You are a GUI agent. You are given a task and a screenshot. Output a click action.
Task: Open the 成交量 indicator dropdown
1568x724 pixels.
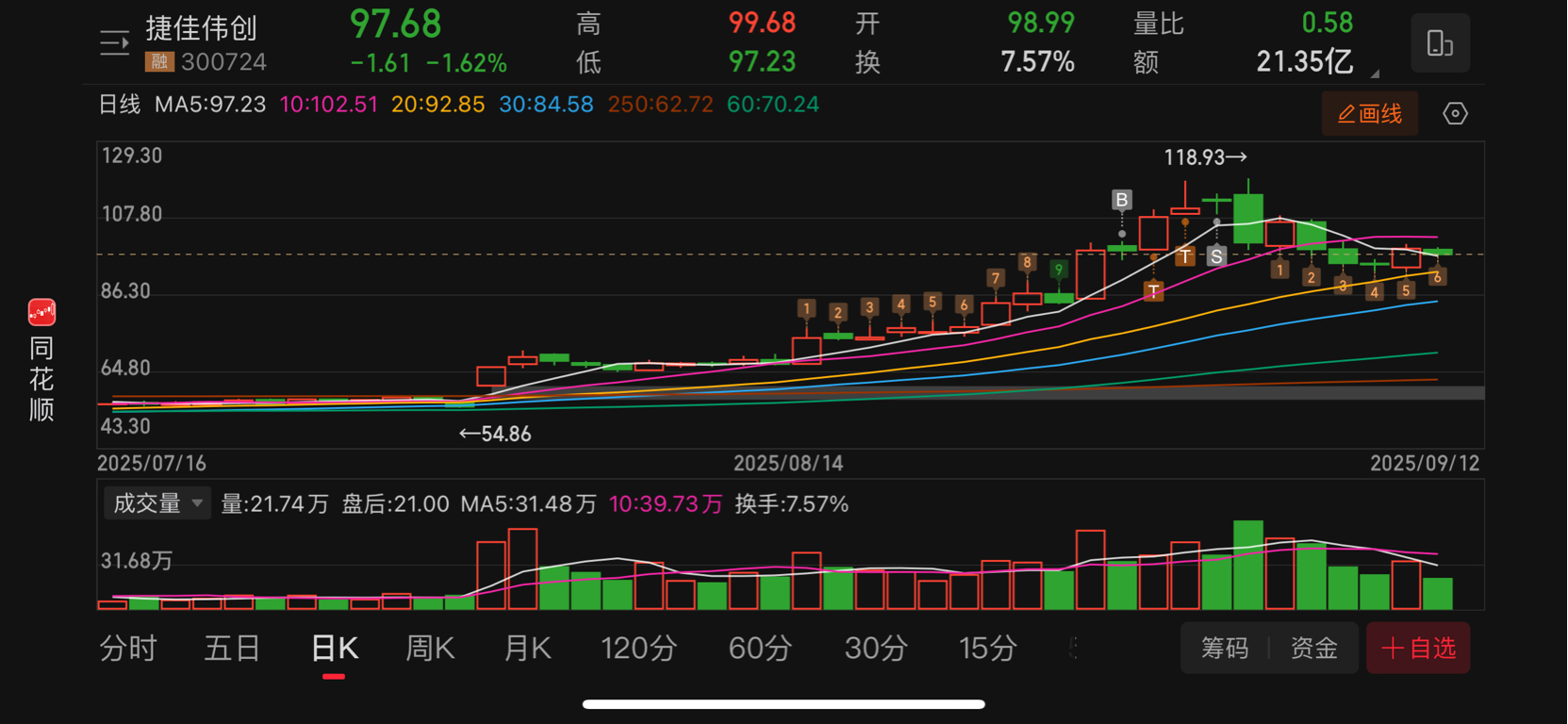pyautogui.click(x=157, y=503)
